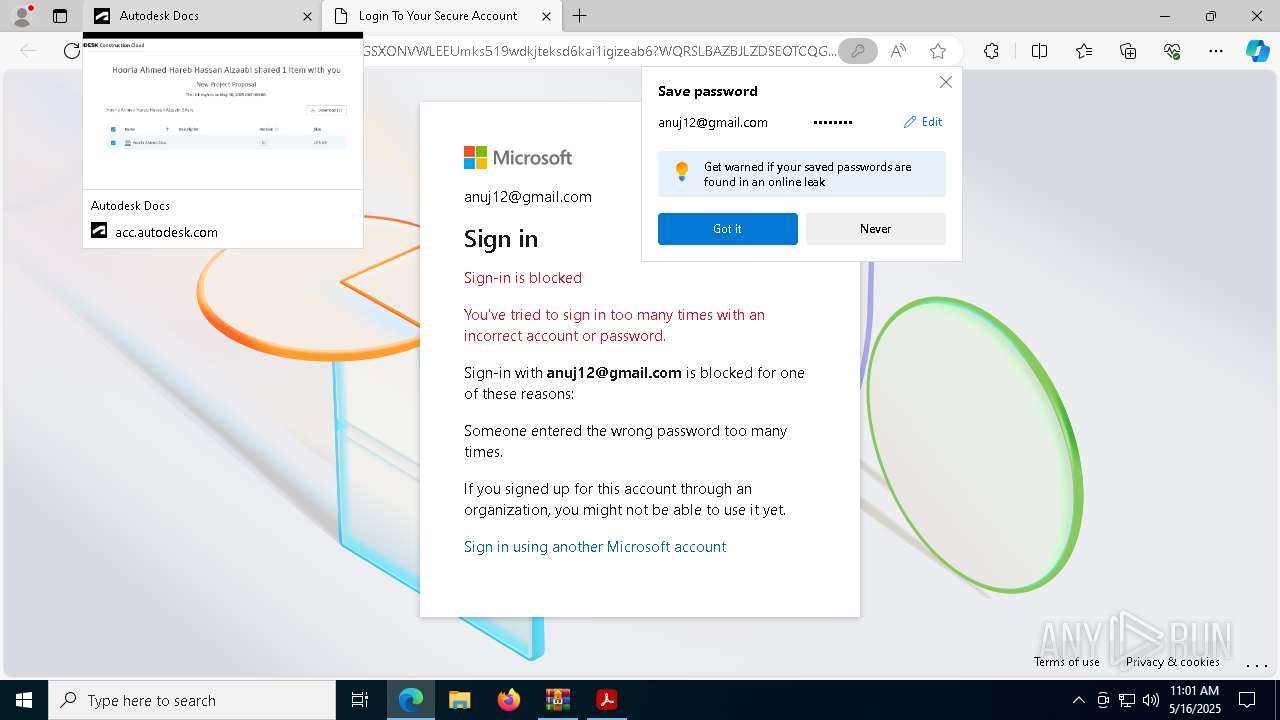
Task: Open Terms of use link
Action: pyautogui.click(x=1067, y=662)
